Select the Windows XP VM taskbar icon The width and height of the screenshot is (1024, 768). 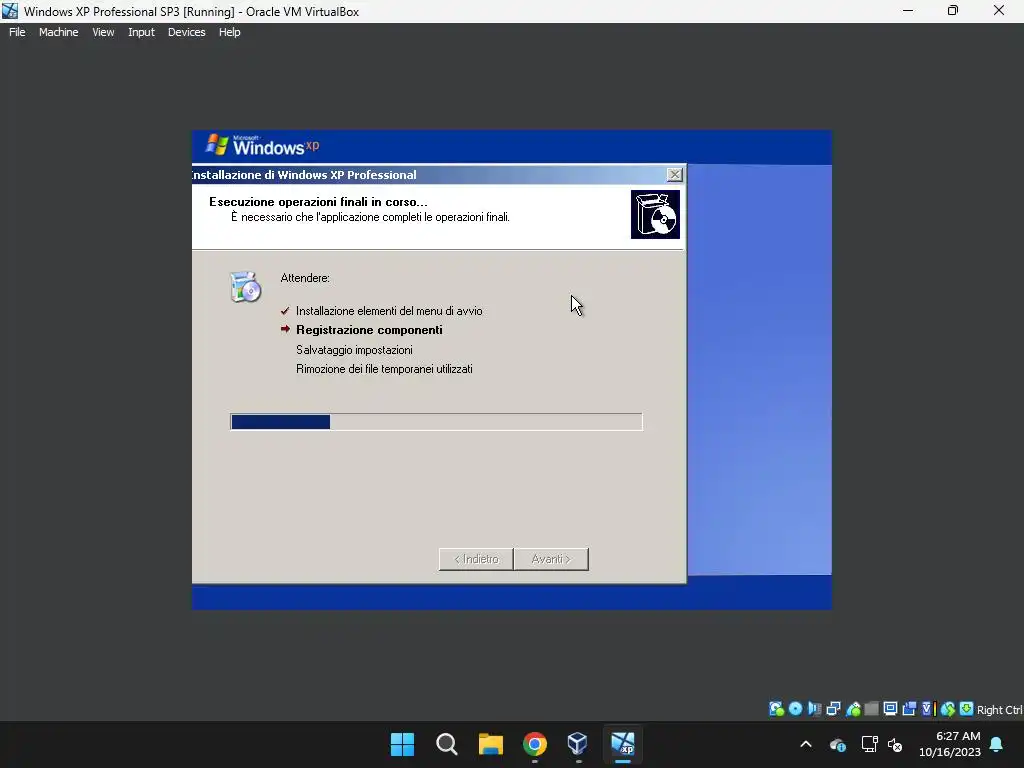pyautogui.click(x=622, y=744)
